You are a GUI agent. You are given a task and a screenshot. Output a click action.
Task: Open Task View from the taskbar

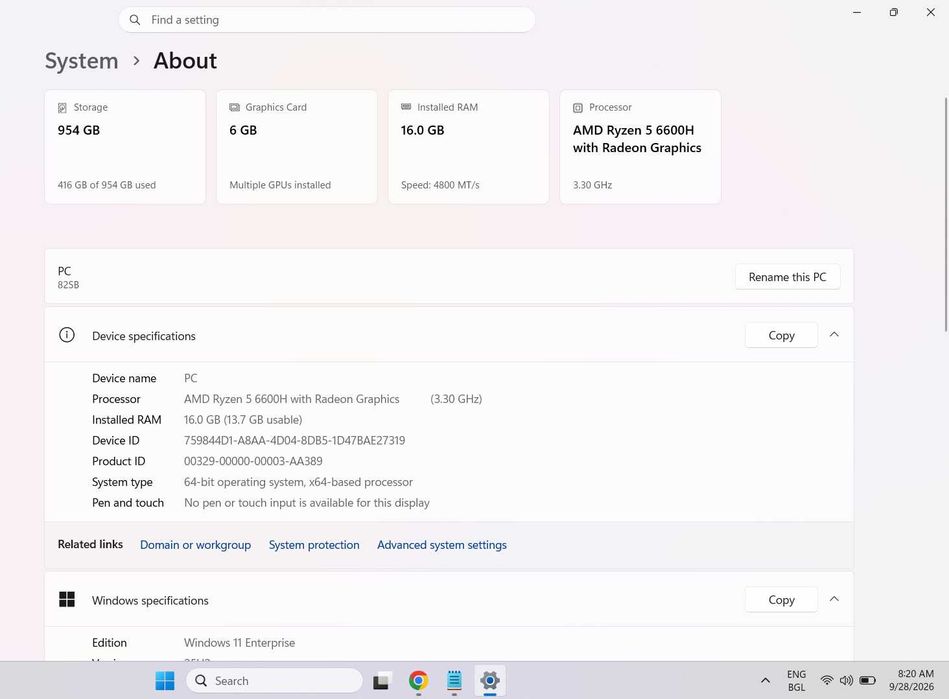(381, 681)
